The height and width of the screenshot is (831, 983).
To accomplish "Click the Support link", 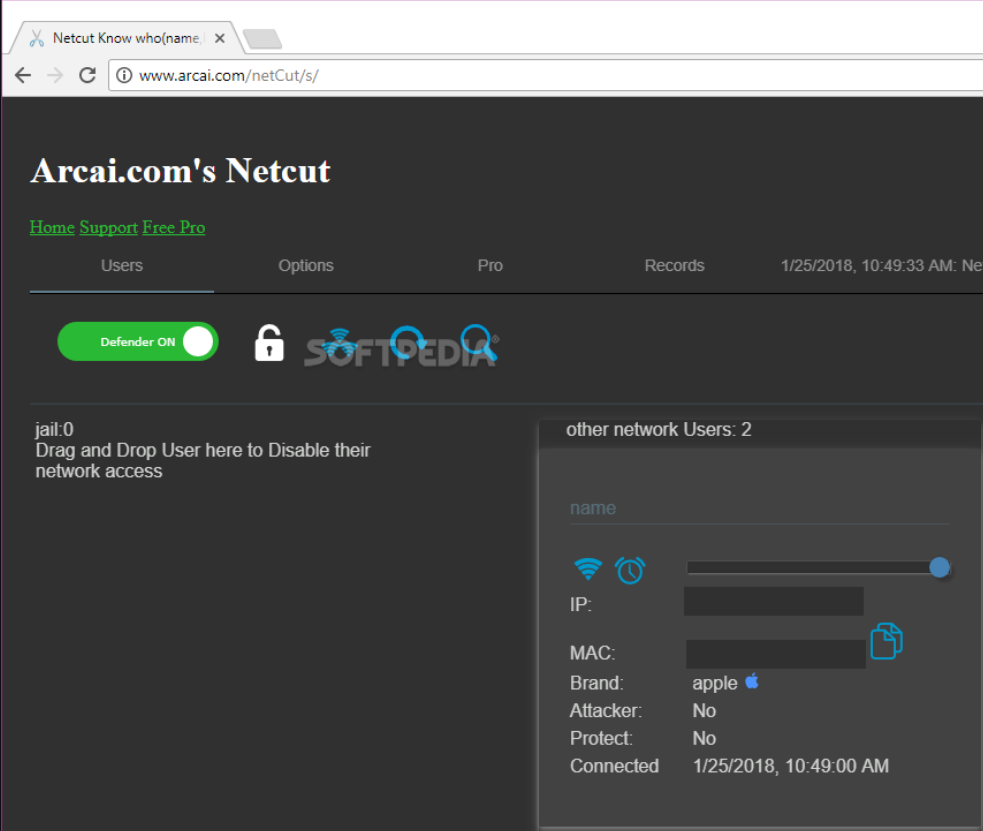I will click(108, 227).
